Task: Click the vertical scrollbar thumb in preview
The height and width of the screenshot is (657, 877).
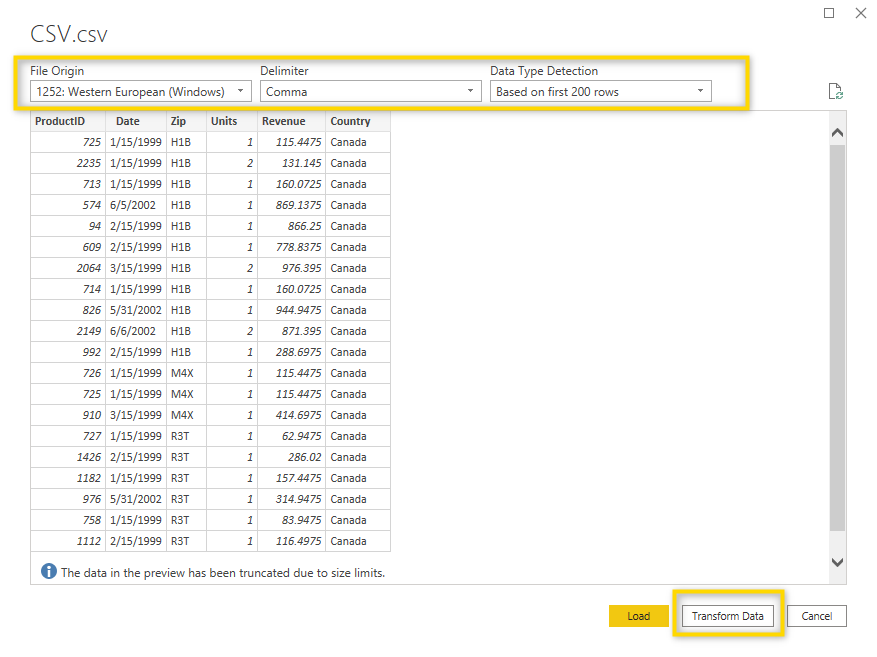Action: (837, 338)
